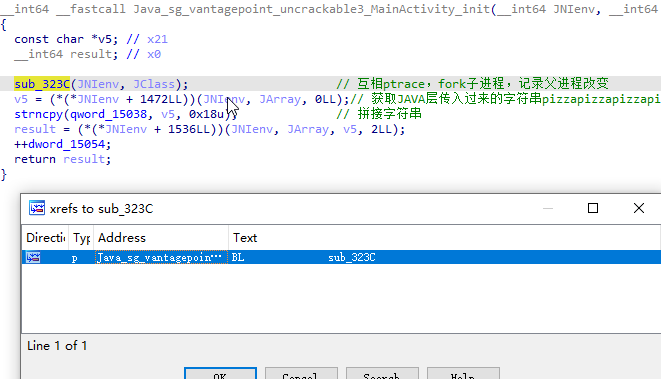Click the highlighted sub_323C function call
This screenshot has height=379, width=661.
(x=42, y=84)
